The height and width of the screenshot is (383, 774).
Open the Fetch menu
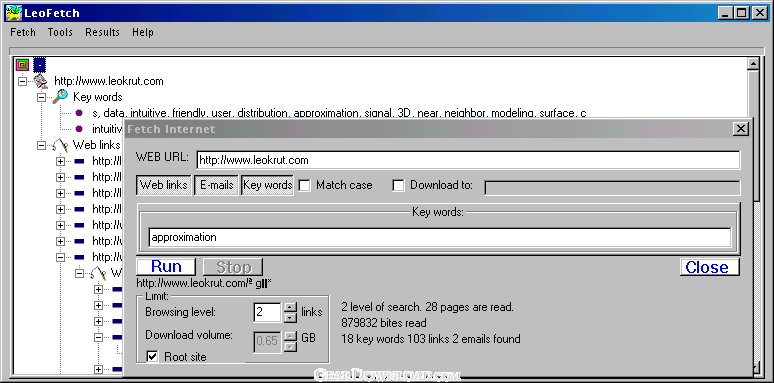pos(23,32)
